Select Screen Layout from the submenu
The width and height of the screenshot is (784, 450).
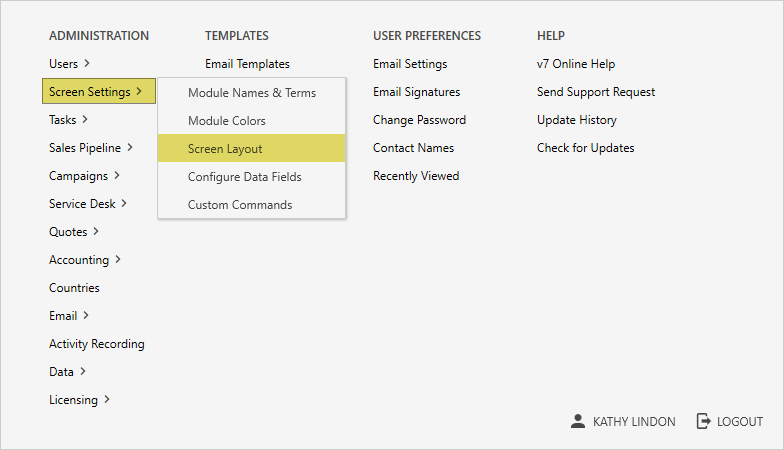[225, 149]
